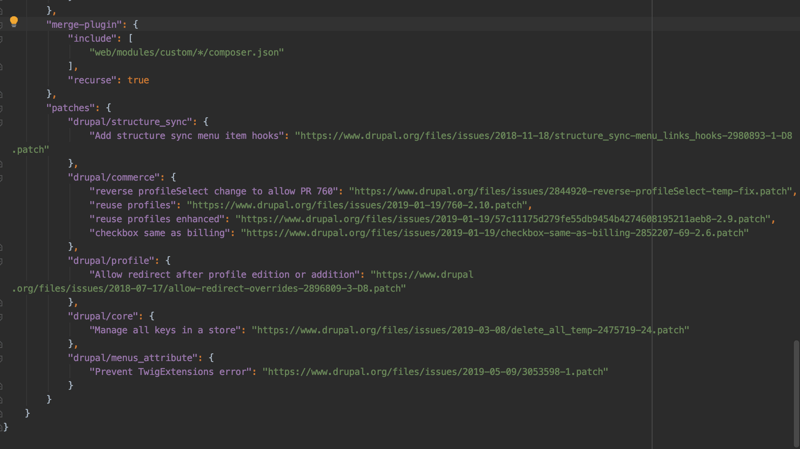Open the checkbox-same-as-billing patch URL
The image size is (800, 449).
click(x=495, y=233)
